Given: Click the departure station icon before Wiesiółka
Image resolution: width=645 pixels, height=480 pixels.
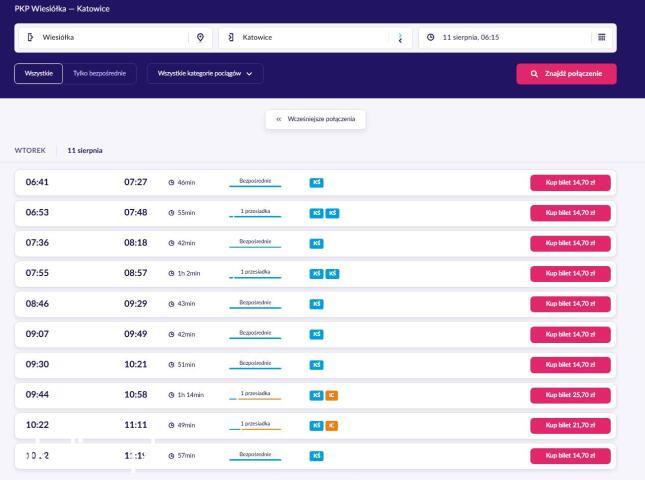Looking at the screenshot, I should (30, 37).
